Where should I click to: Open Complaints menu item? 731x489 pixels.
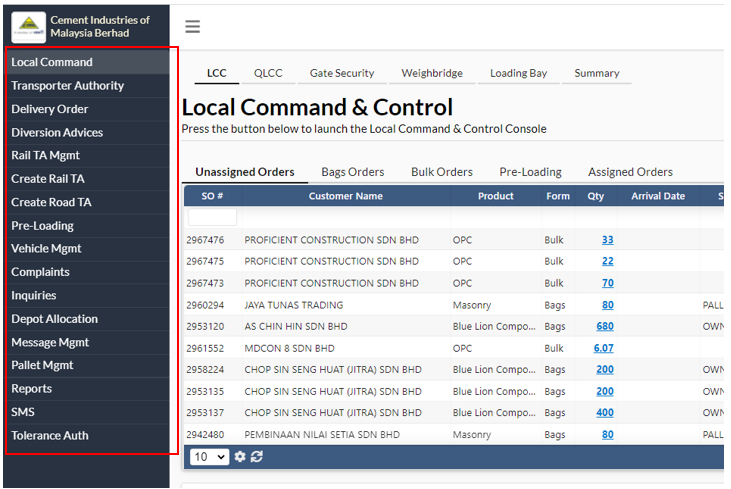(x=87, y=272)
